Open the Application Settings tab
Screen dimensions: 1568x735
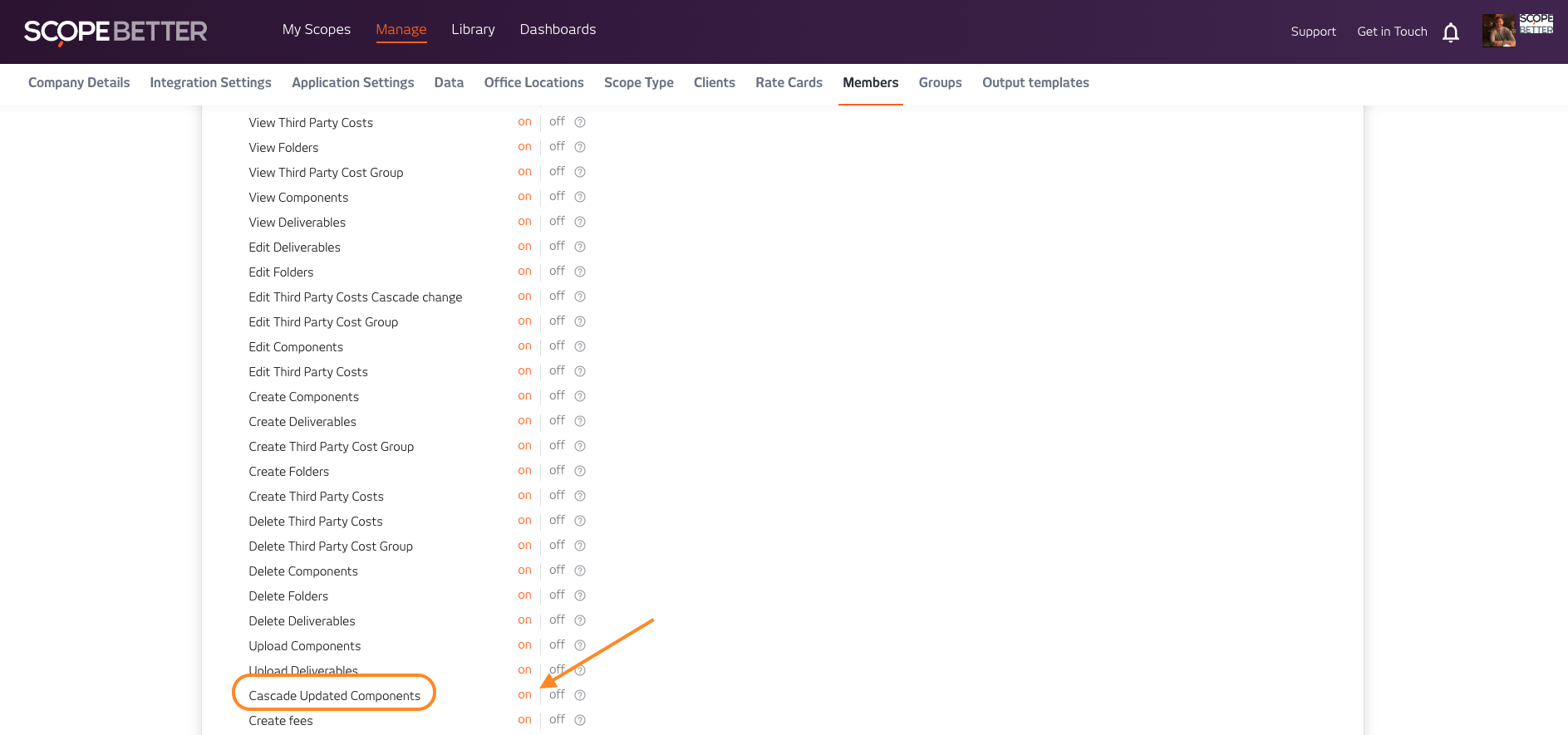[353, 82]
